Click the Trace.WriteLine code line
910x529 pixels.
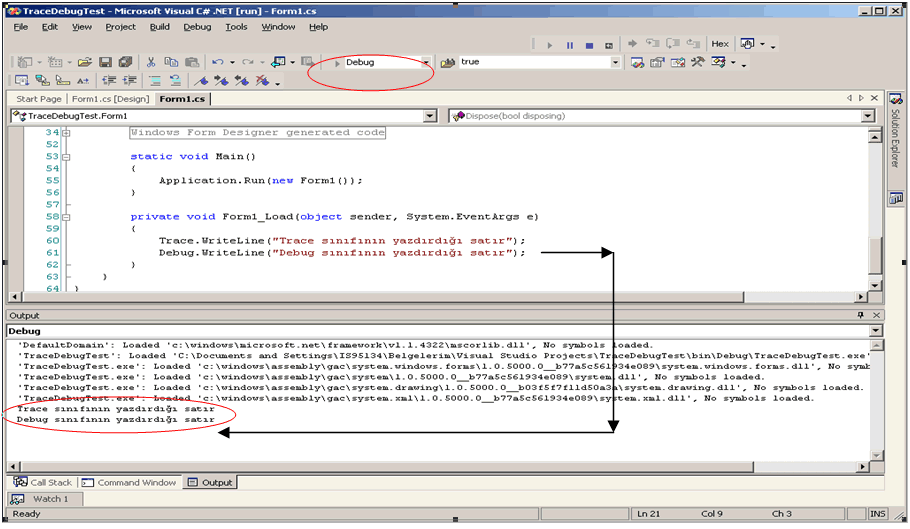coord(342,241)
